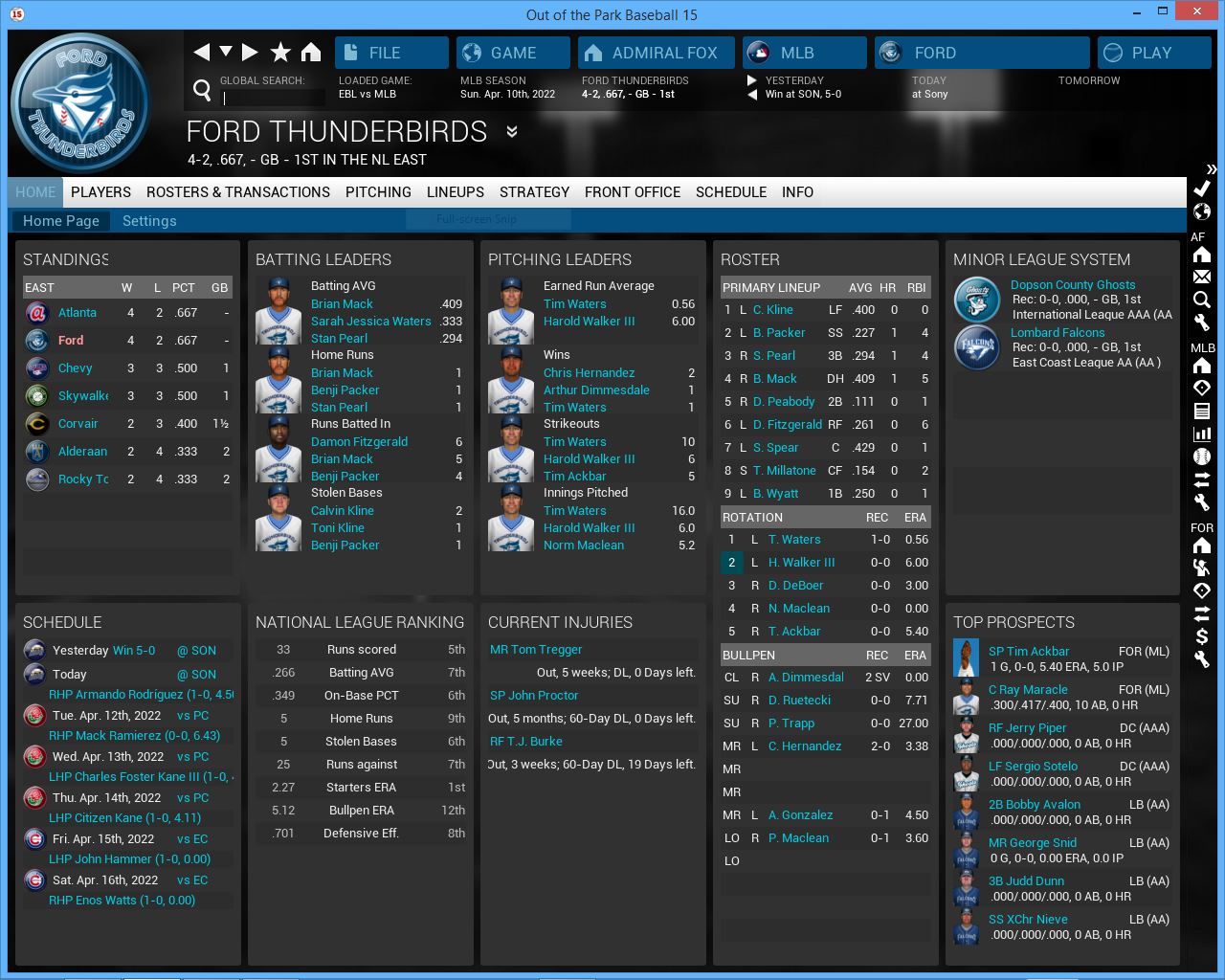Open injured player MR Tom Tregger
The width and height of the screenshot is (1225, 980).
536,650
